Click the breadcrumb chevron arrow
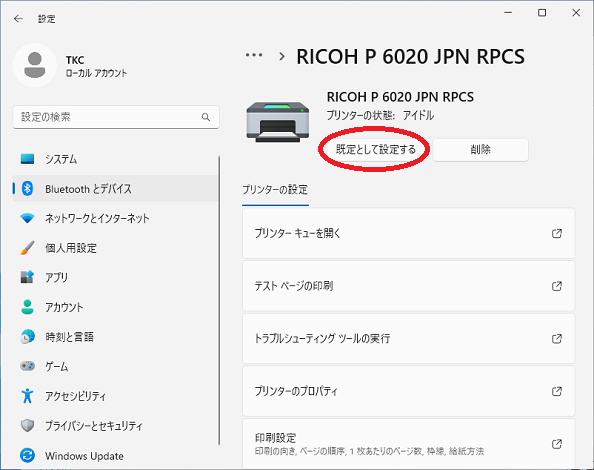Image resolution: width=594 pixels, height=470 pixels. click(x=281, y=56)
